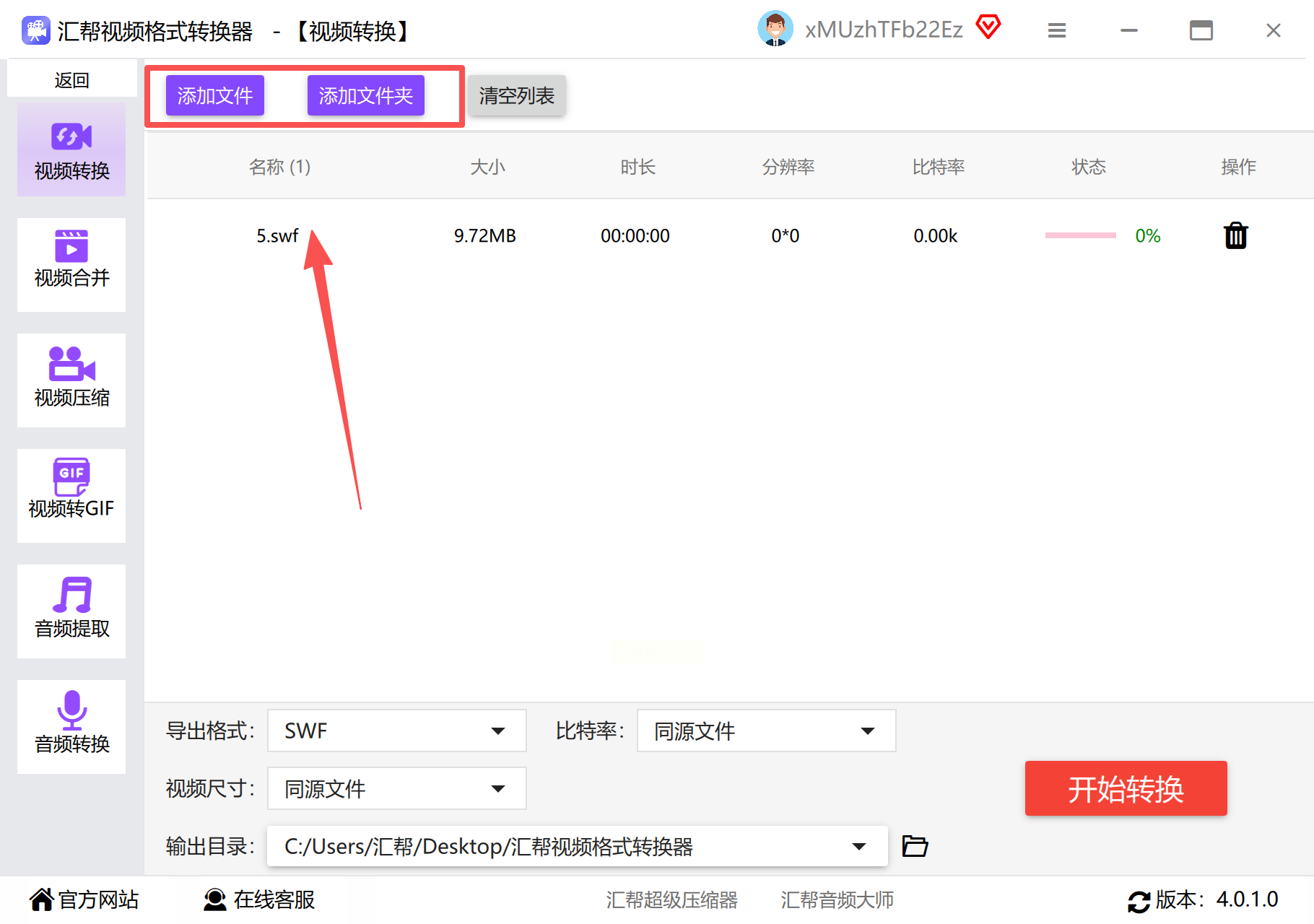1314x924 pixels.
Task: Delete 5.swf using the trash icon
Action: [x=1235, y=236]
